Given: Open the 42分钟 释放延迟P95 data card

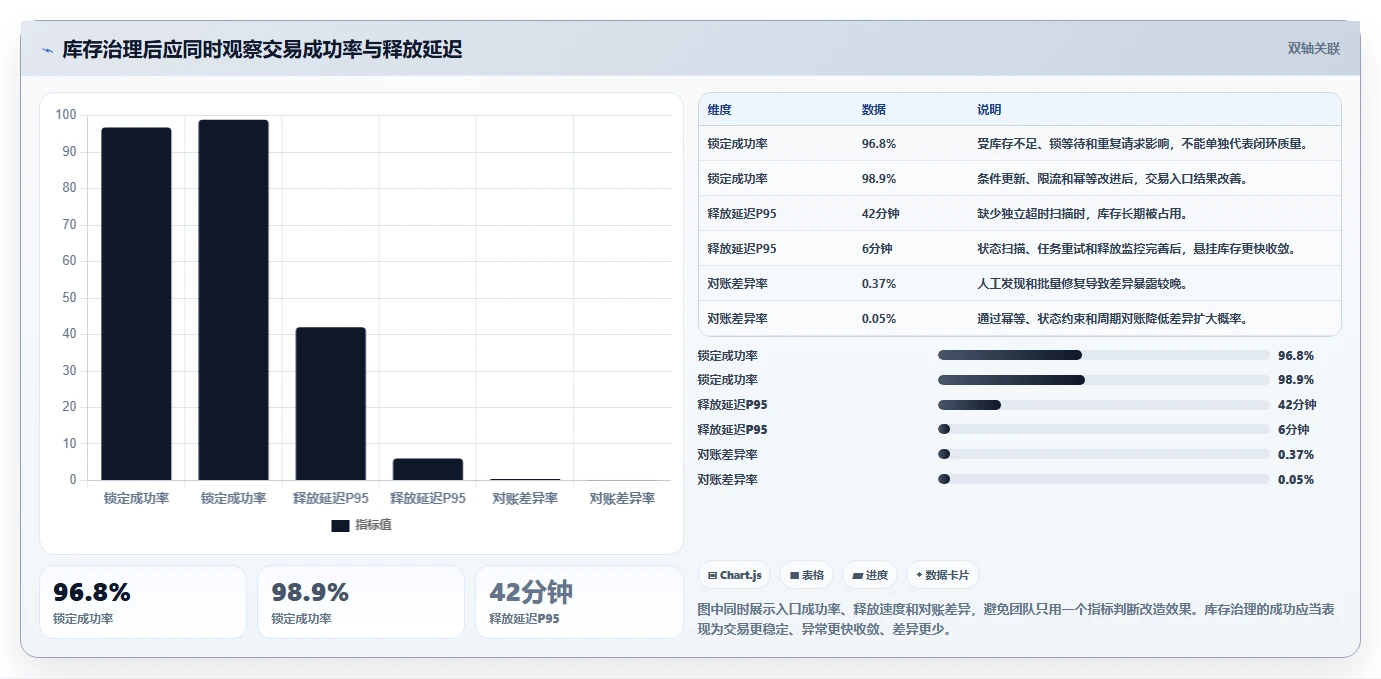Looking at the screenshot, I should point(579,602).
